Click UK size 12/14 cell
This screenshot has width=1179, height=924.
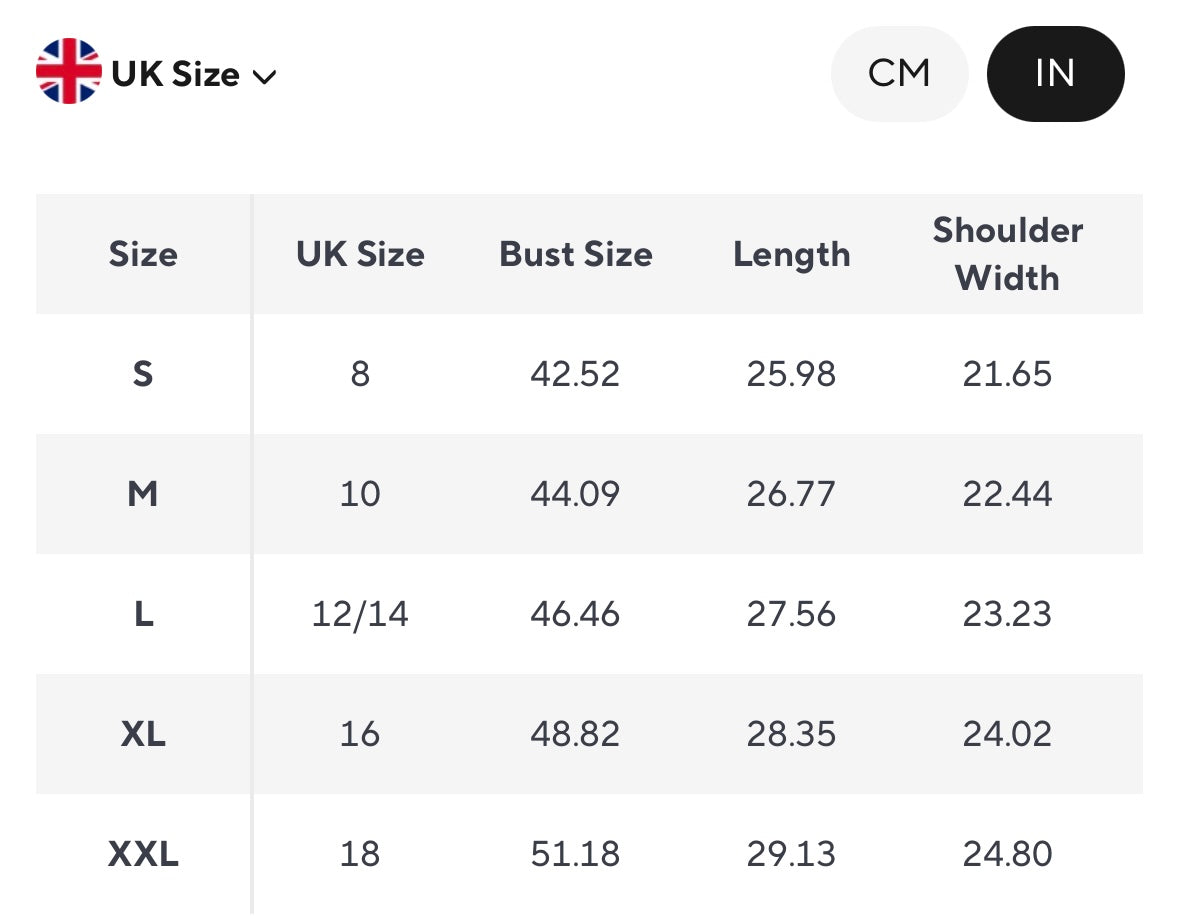(360, 614)
